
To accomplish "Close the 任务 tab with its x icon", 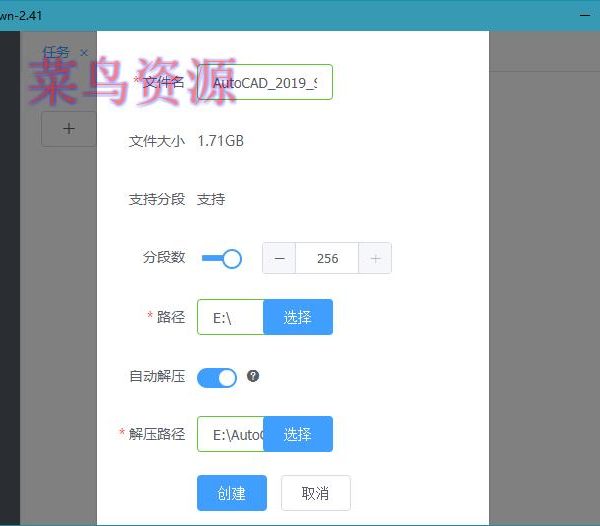I will (84, 52).
